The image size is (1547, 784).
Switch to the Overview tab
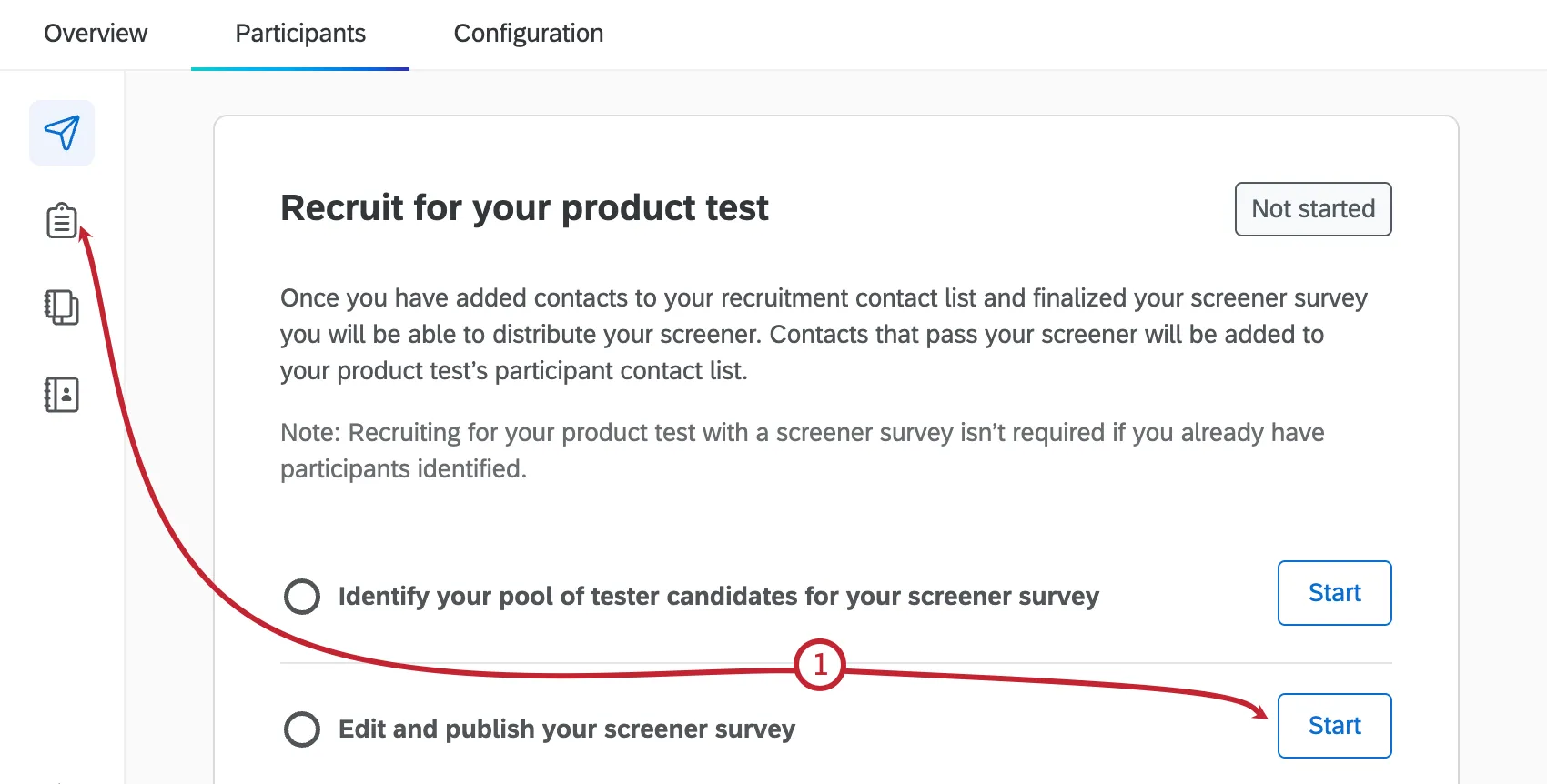pyautogui.click(x=95, y=34)
